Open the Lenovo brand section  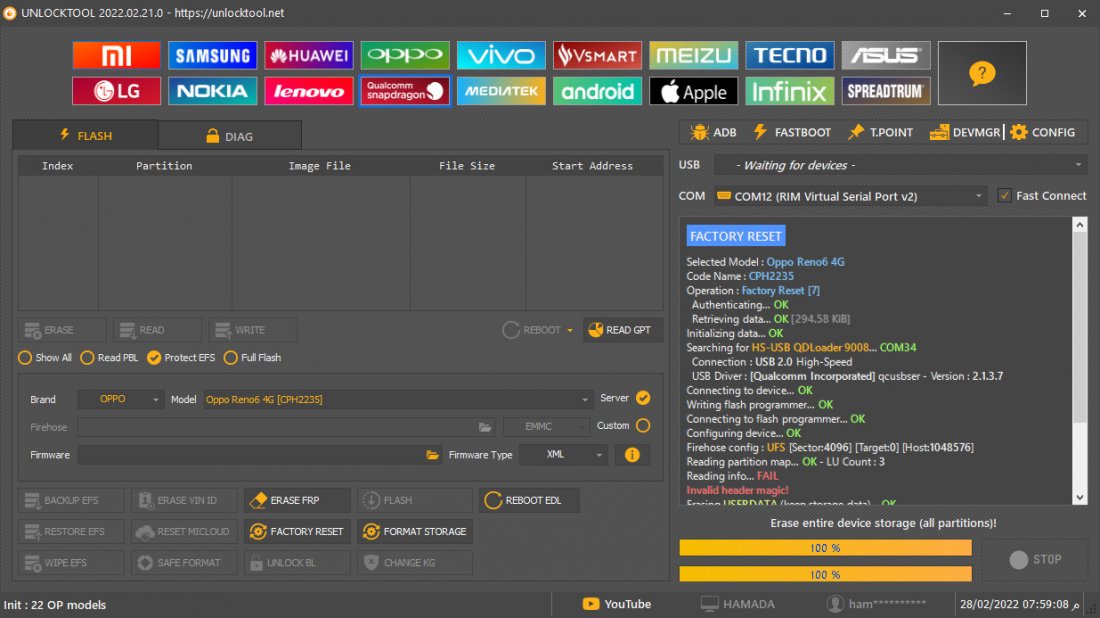click(309, 91)
